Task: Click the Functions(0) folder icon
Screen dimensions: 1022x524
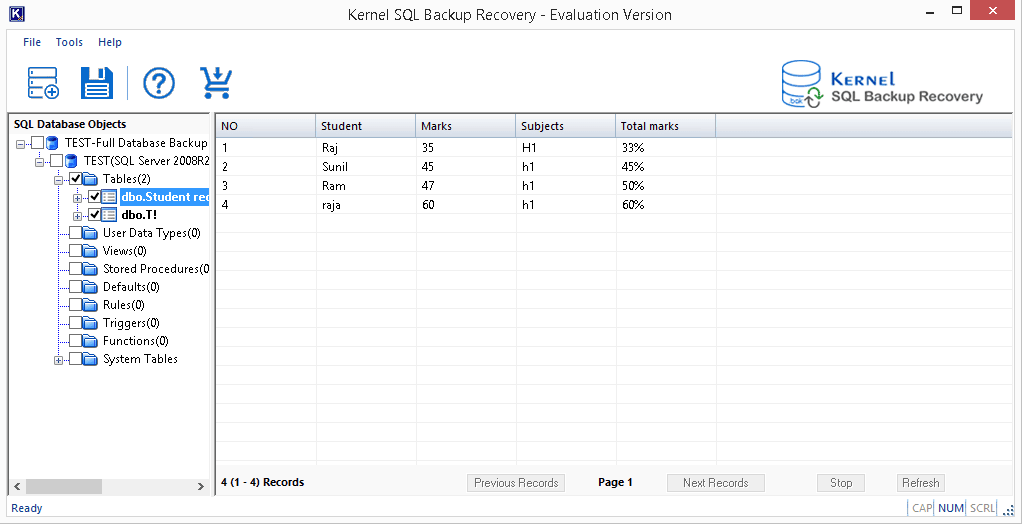Action: (x=90, y=341)
